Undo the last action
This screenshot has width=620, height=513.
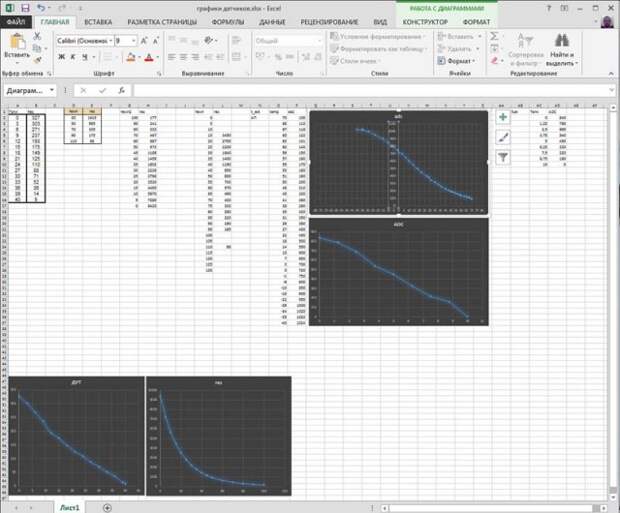41,8
